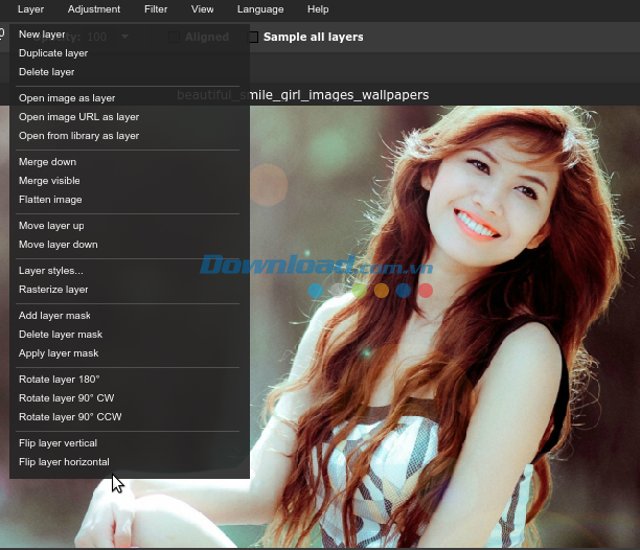Viewport: 640px width, 550px height.
Task: Choose Rotate layer 90° CW
Action: coord(129,398)
